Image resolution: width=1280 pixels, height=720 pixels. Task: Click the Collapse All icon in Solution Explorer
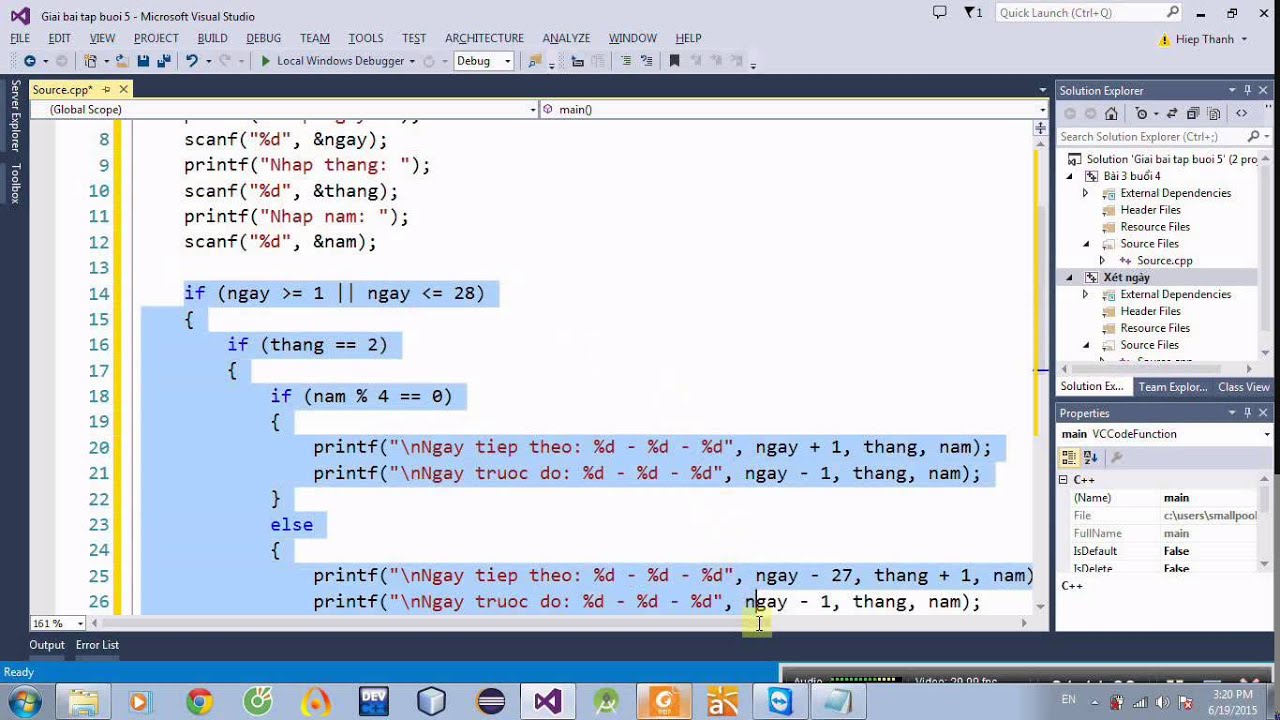coord(1194,113)
